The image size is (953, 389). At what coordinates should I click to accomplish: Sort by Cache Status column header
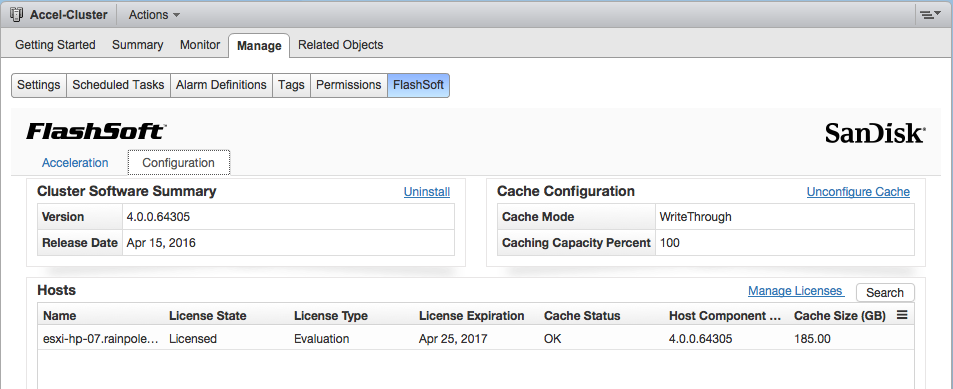tap(582, 315)
